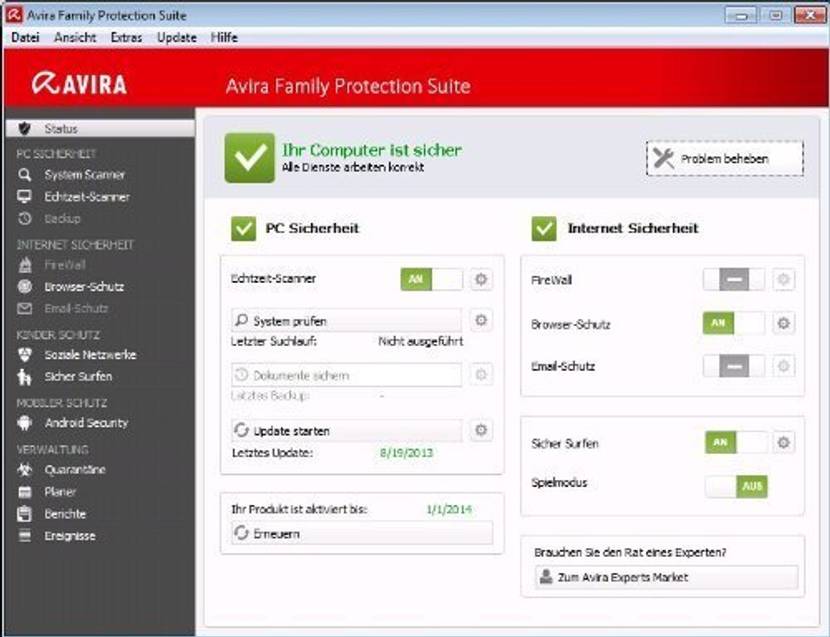Click the Email-Schutz envelope icon in sidebar

[x=24, y=309]
